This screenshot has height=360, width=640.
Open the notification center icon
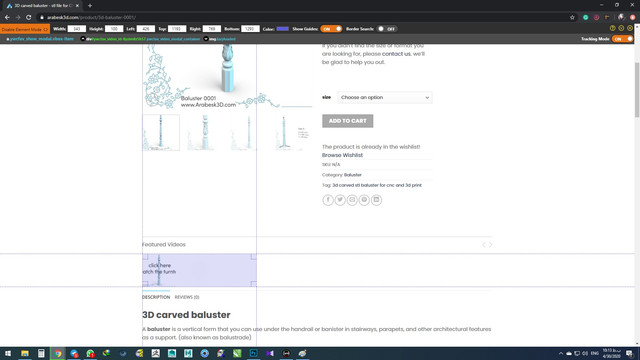630,353
